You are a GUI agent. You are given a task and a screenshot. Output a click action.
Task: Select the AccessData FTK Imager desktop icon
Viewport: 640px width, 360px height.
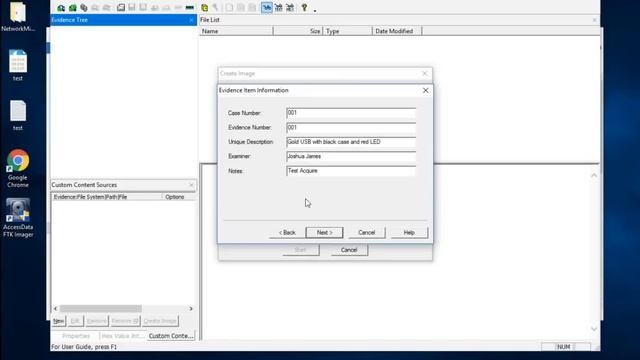pos(18,218)
